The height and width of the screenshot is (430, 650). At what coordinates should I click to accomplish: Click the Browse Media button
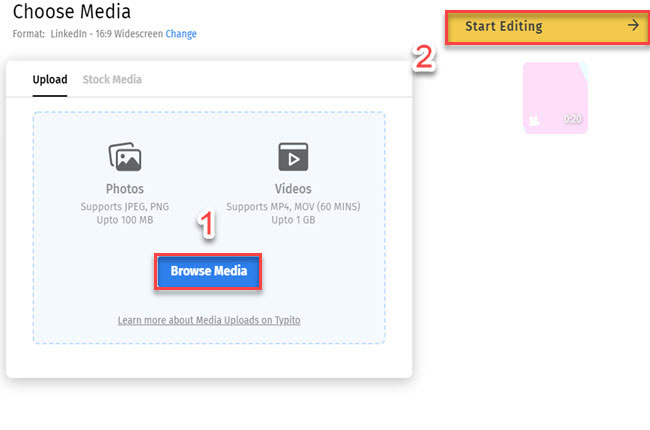[208, 271]
